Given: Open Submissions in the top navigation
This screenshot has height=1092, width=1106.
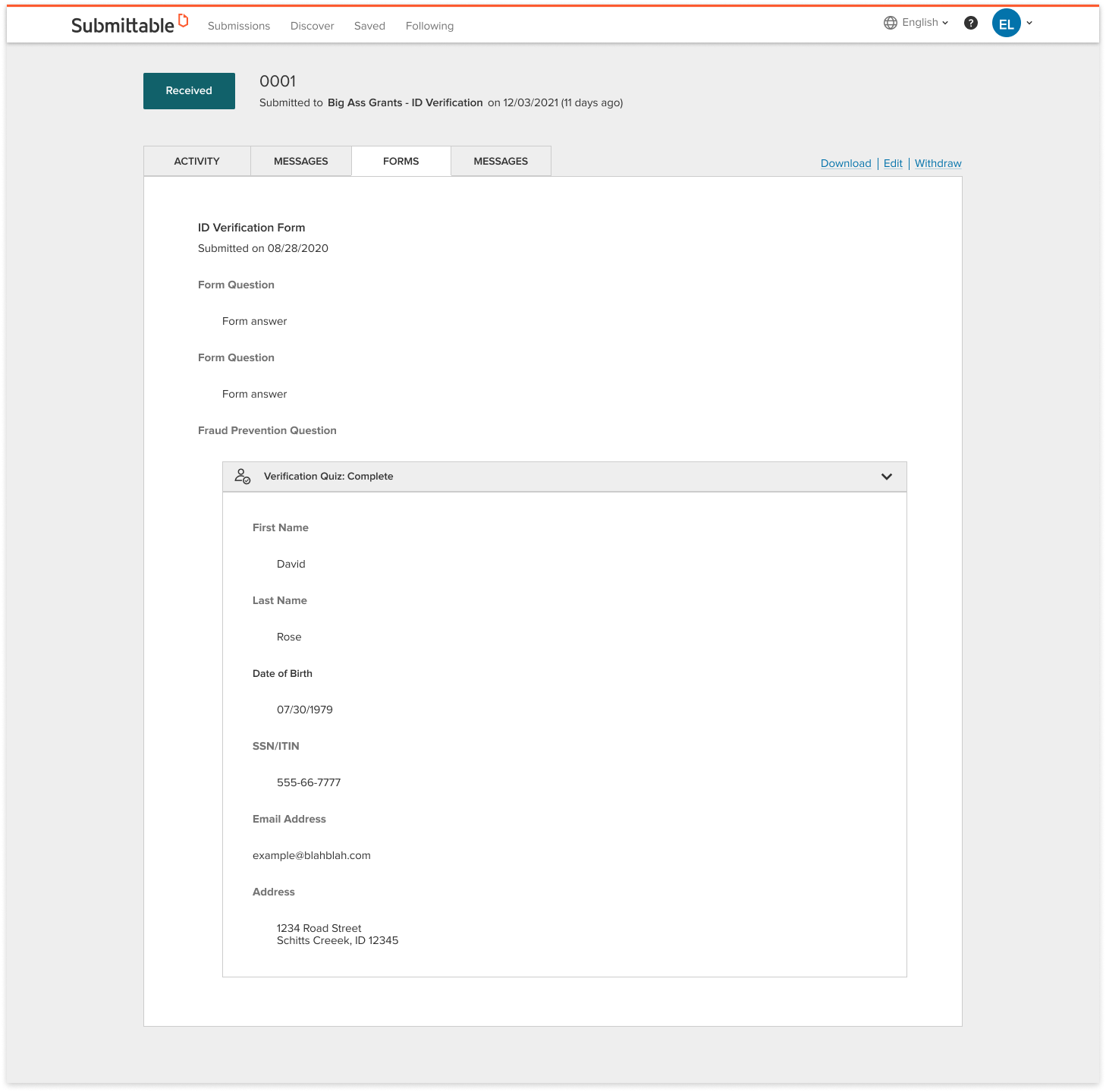Looking at the screenshot, I should point(239,26).
